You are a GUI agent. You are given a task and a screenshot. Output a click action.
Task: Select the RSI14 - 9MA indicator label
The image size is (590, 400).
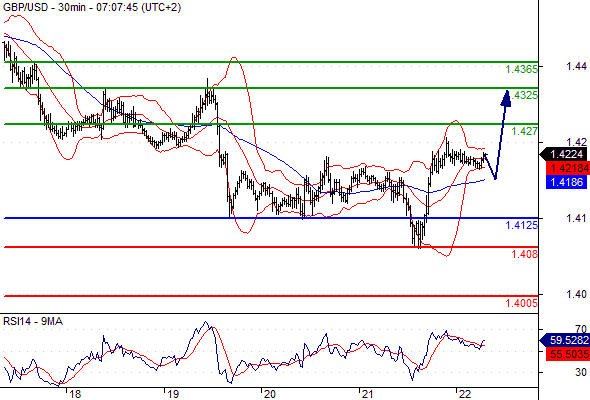click(33, 321)
